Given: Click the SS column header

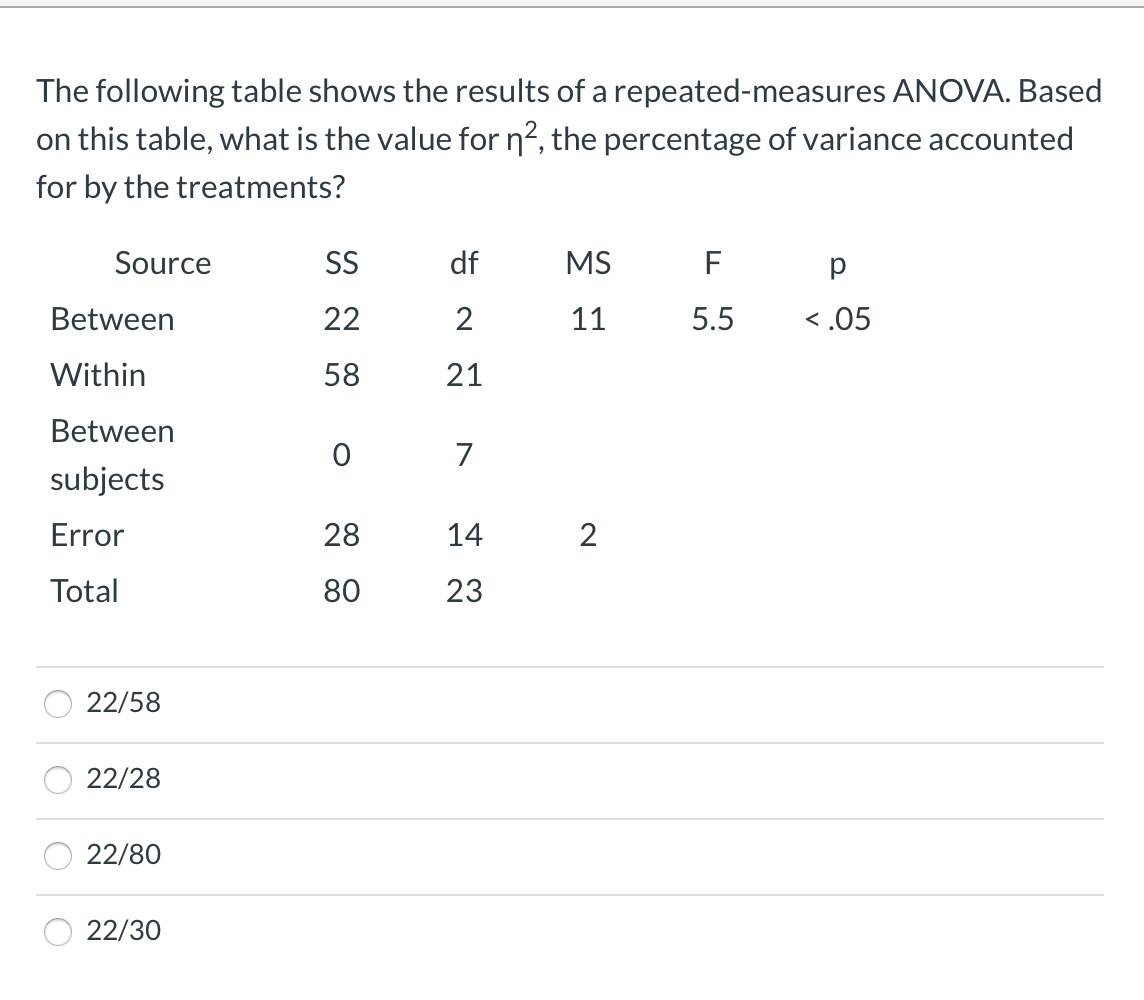Looking at the screenshot, I should [343, 263].
